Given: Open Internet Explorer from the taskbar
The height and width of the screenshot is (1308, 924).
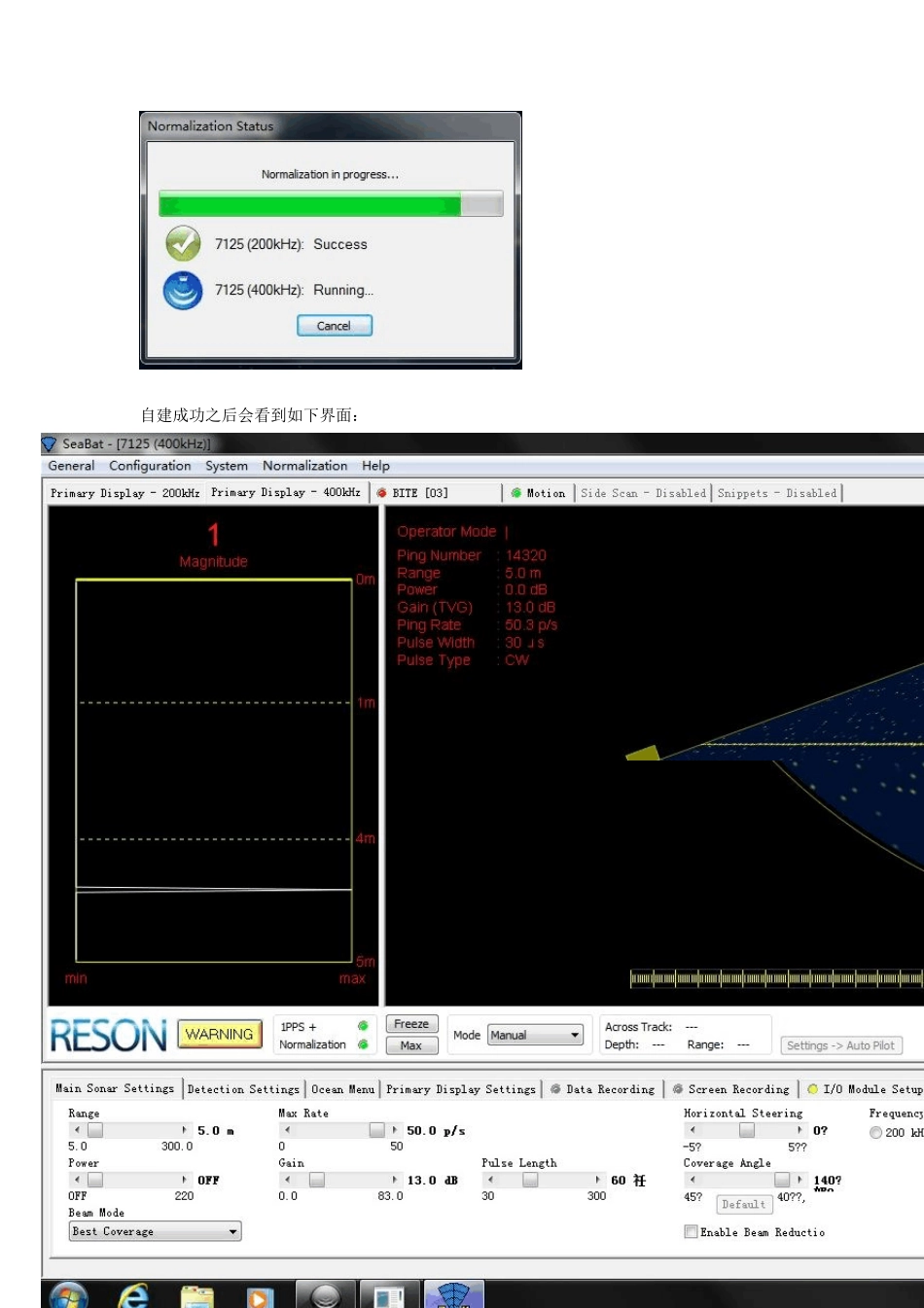Looking at the screenshot, I should tap(133, 1295).
